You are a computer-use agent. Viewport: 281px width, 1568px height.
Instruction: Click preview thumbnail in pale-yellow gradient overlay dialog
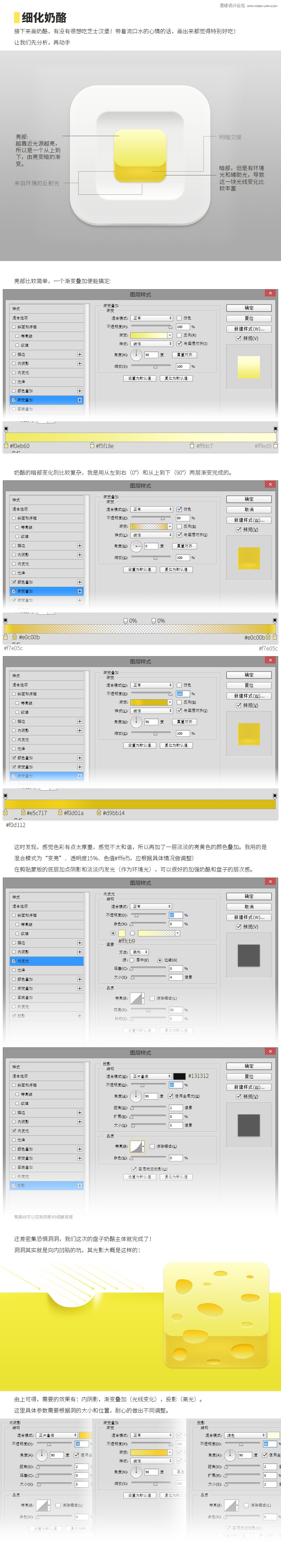tap(249, 367)
